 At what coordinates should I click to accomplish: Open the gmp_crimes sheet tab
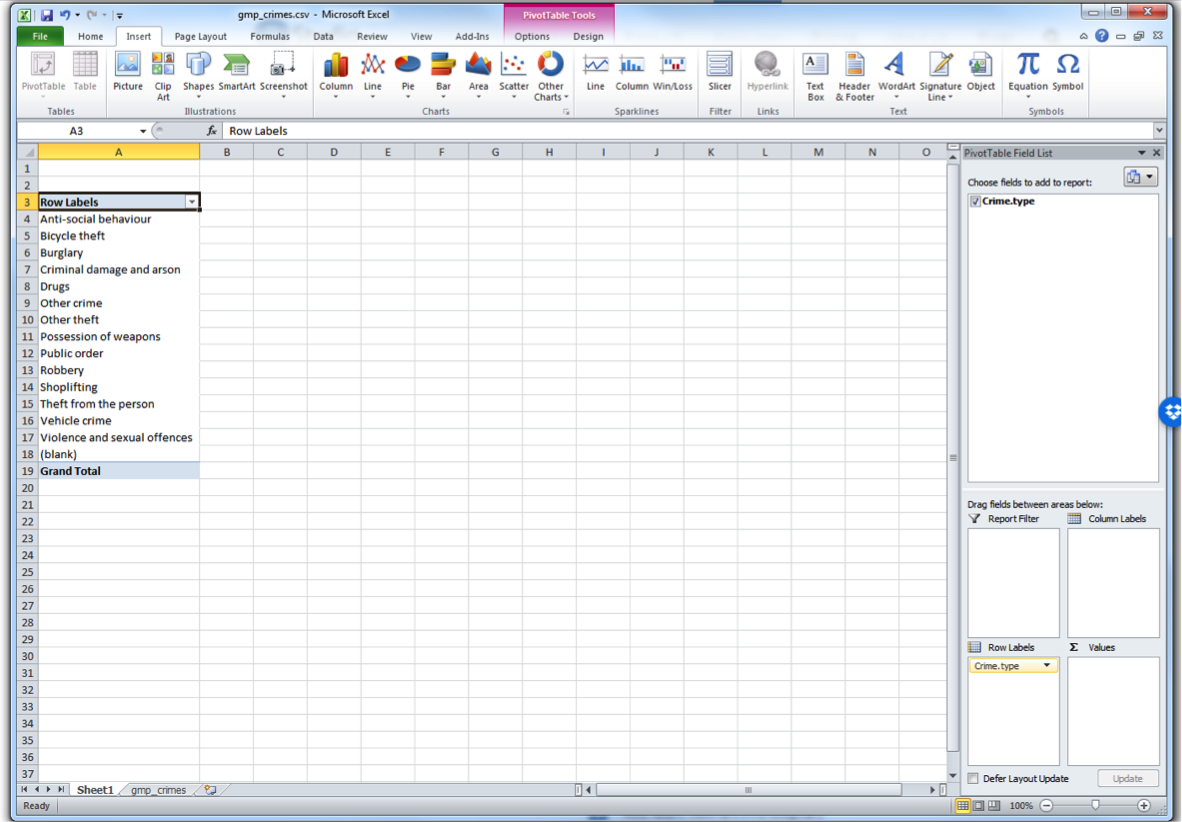click(x=158, y=790)
